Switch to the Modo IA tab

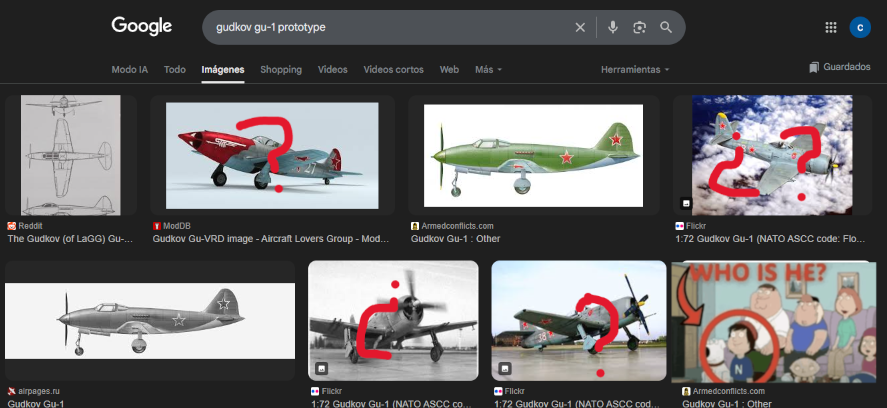click(130, 70)
